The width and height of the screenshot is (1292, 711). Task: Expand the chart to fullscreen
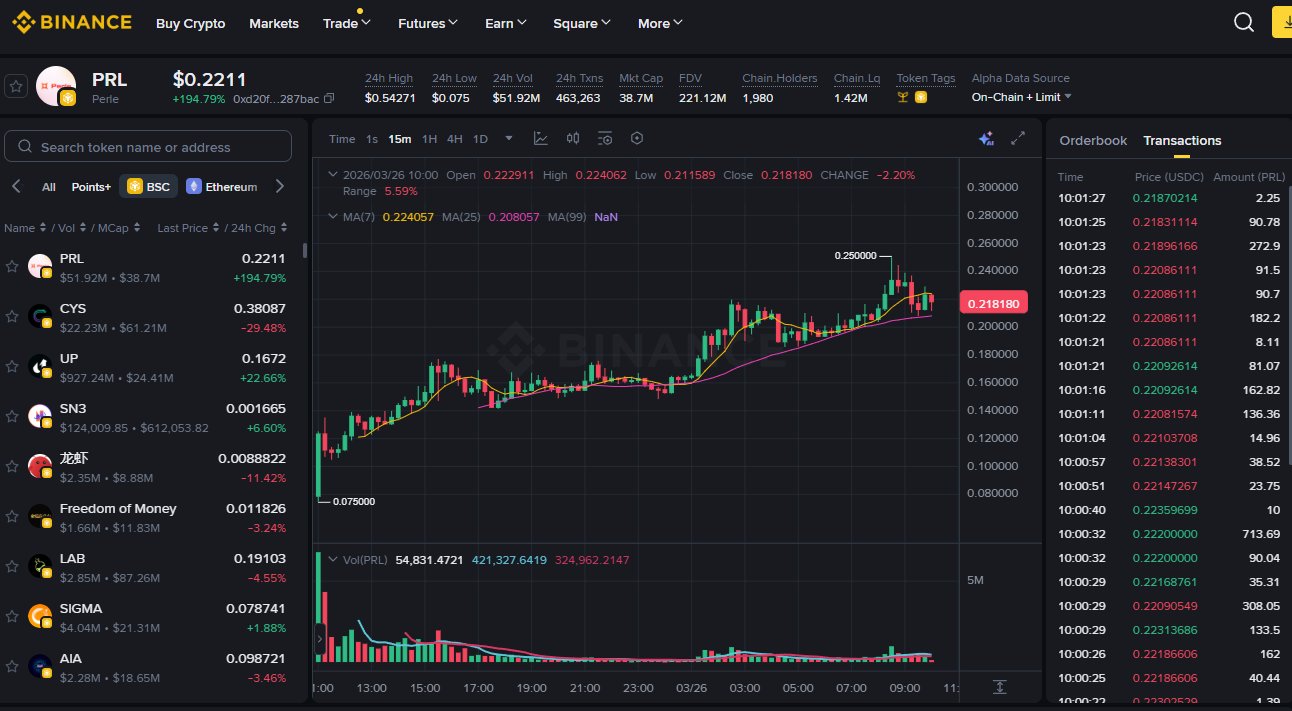tap(1019, 139)
